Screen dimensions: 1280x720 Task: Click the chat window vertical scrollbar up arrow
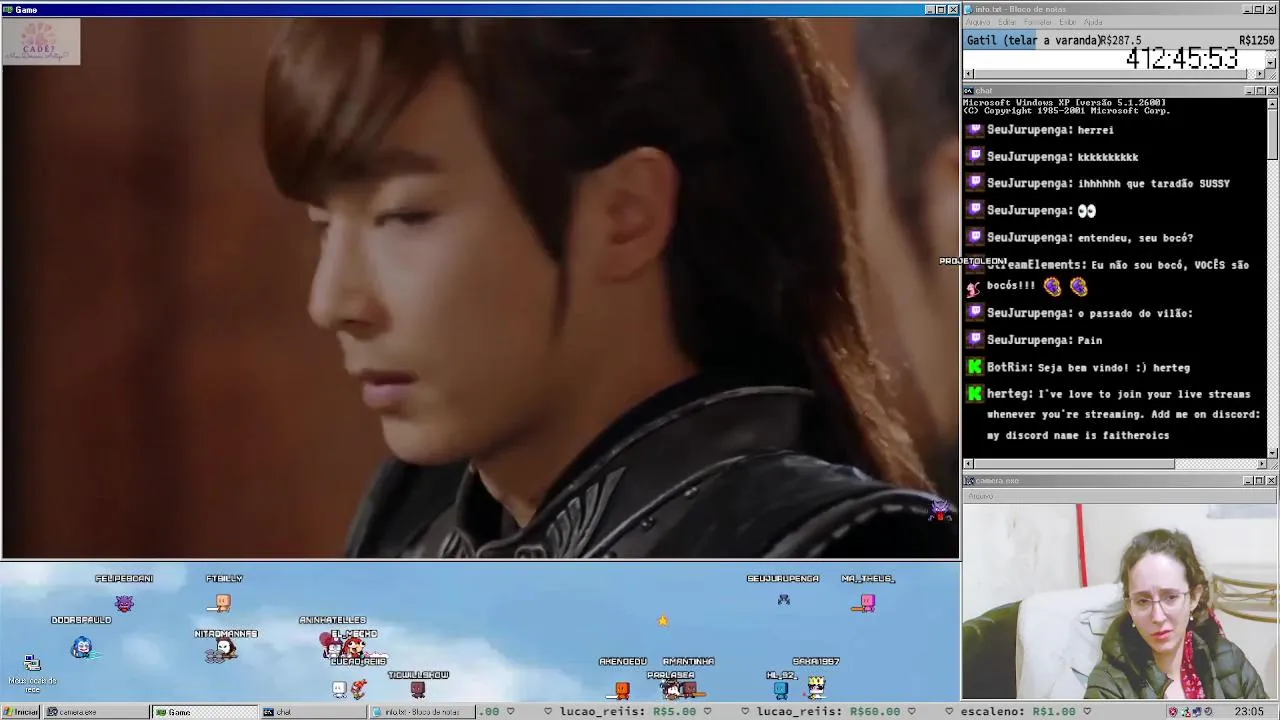point(1272,103)
